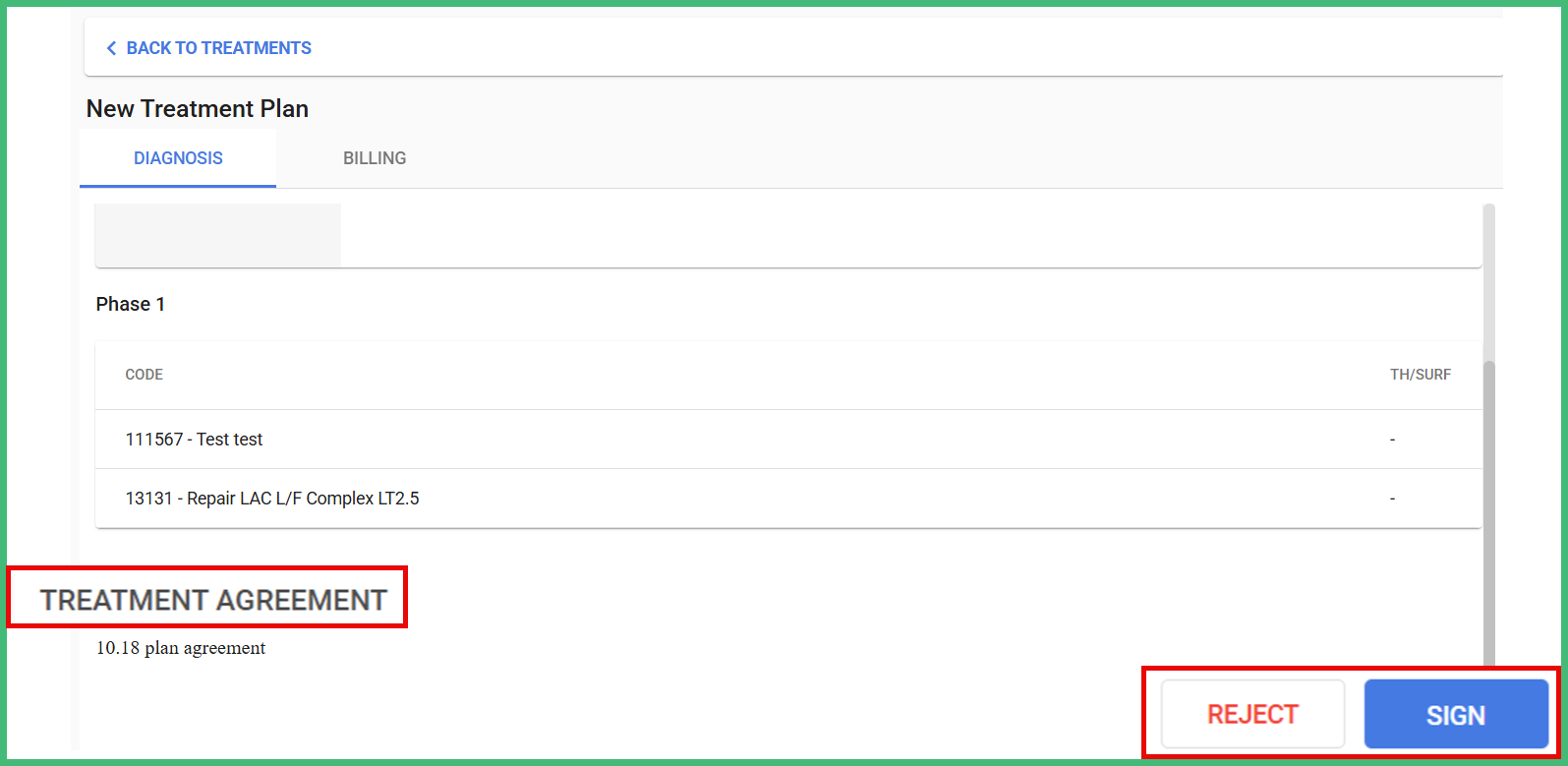Click the Phase 1 section heading

click(x=131, y=305)
